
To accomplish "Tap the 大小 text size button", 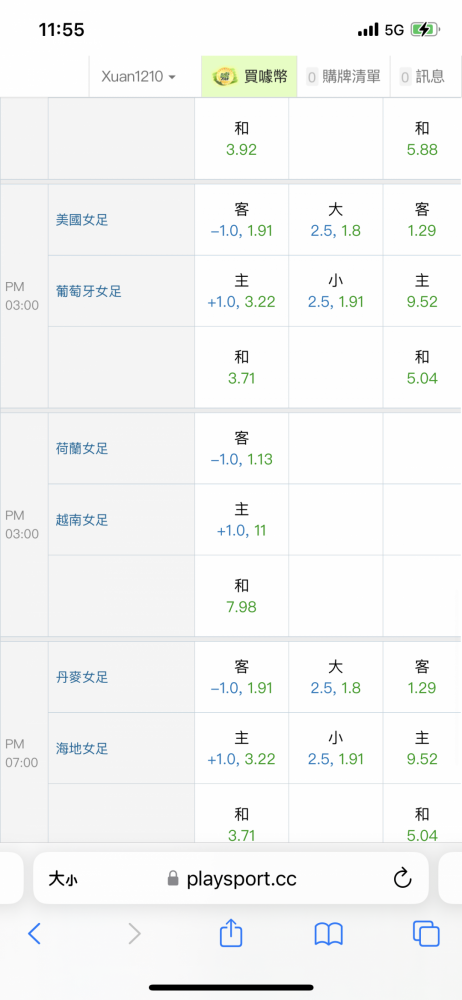I will [x=63, y=880].
